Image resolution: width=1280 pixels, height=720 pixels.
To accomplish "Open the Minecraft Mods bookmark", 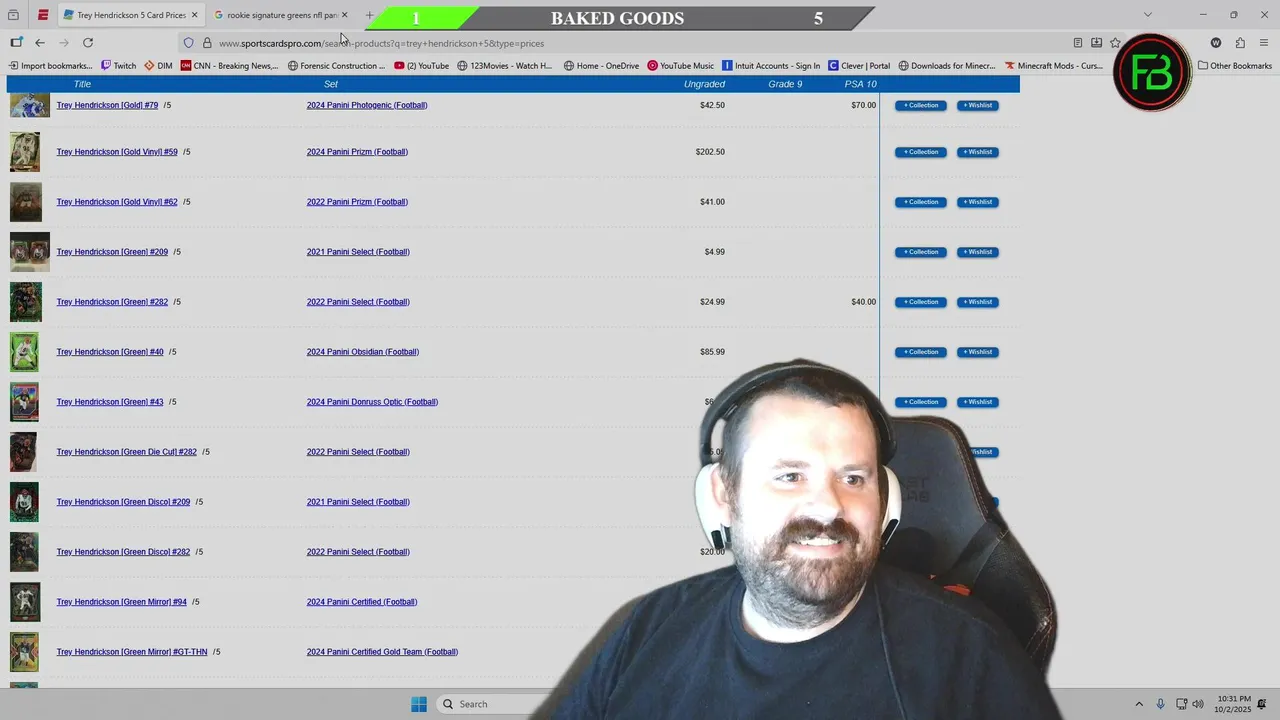I will point(1053,66).
